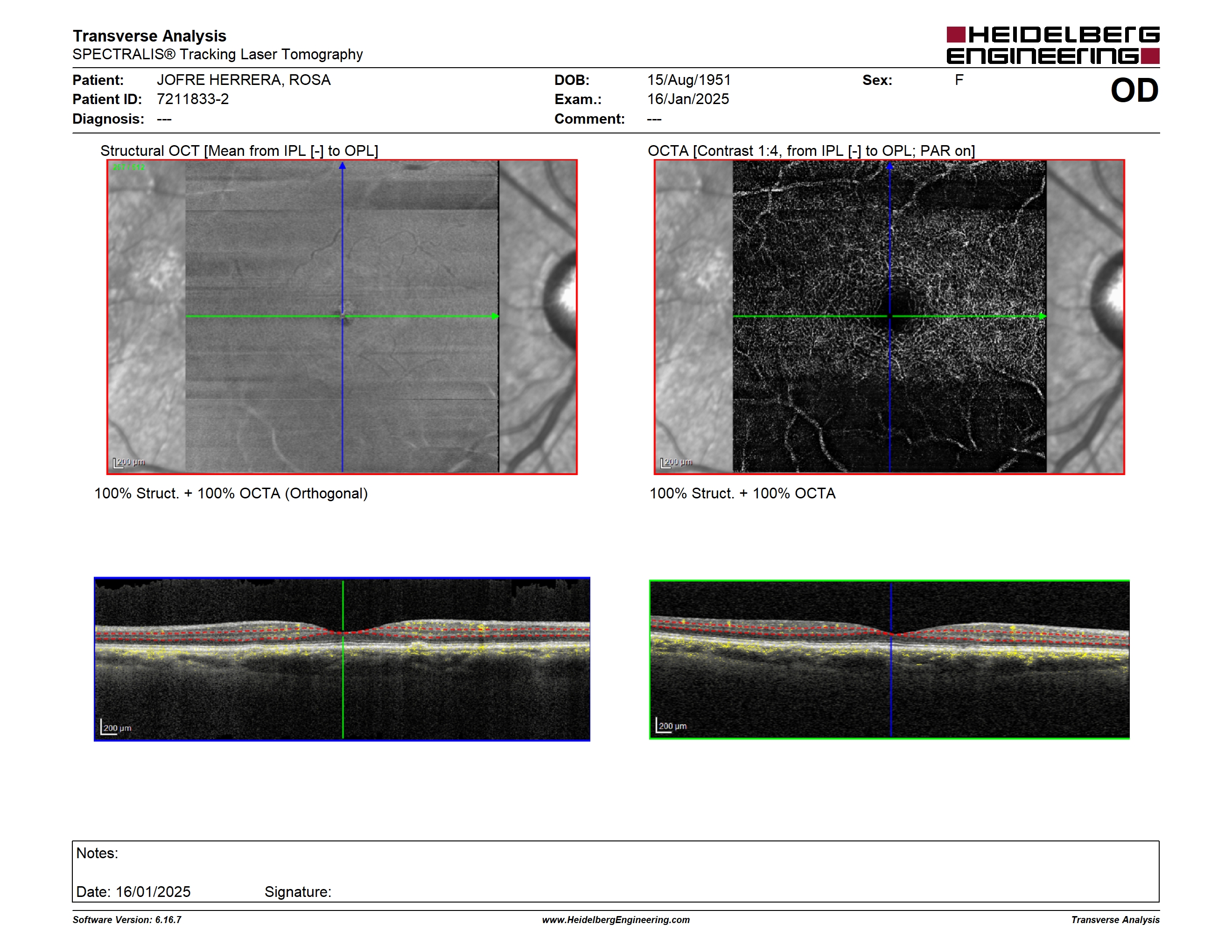Viewport: 1232px width, 952px height.
Task: Click the Sex value F
Action: coord(959,80)
